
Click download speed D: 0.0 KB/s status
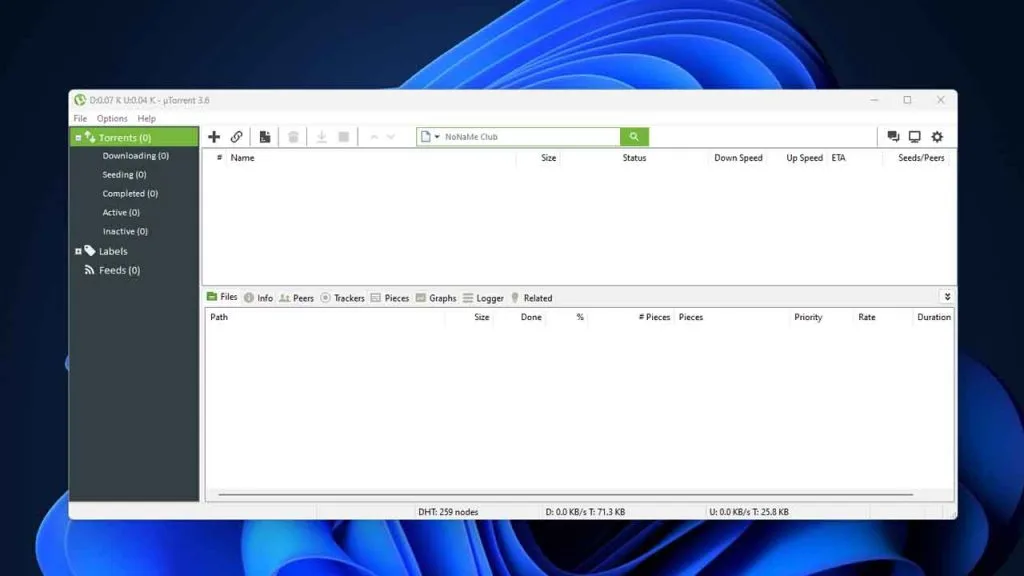pos(585,512)
